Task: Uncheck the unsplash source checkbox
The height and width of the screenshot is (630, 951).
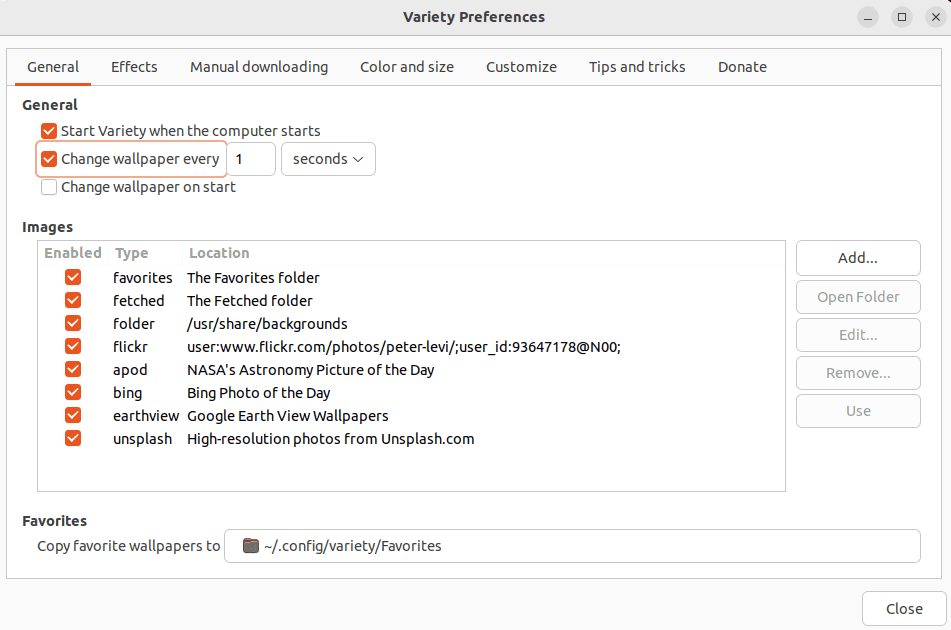Action: coord(73,438)
